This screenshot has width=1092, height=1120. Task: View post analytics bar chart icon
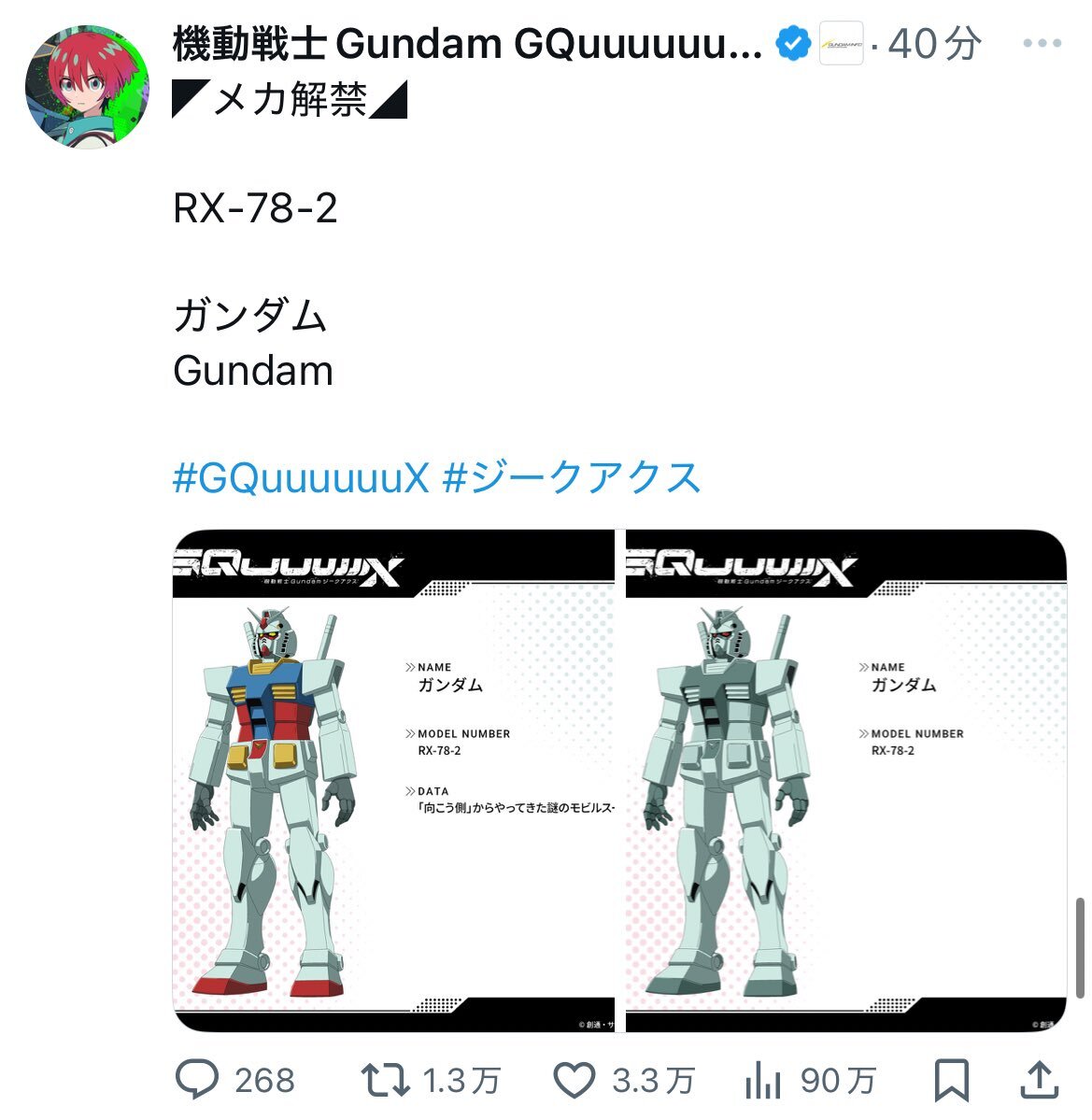point(763,1080)
